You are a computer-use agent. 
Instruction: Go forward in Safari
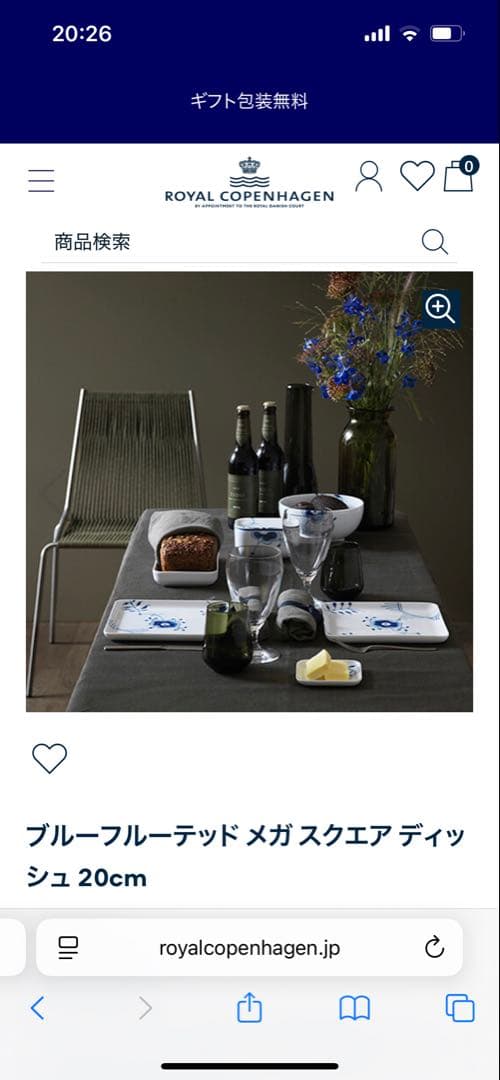[145, 1008]
